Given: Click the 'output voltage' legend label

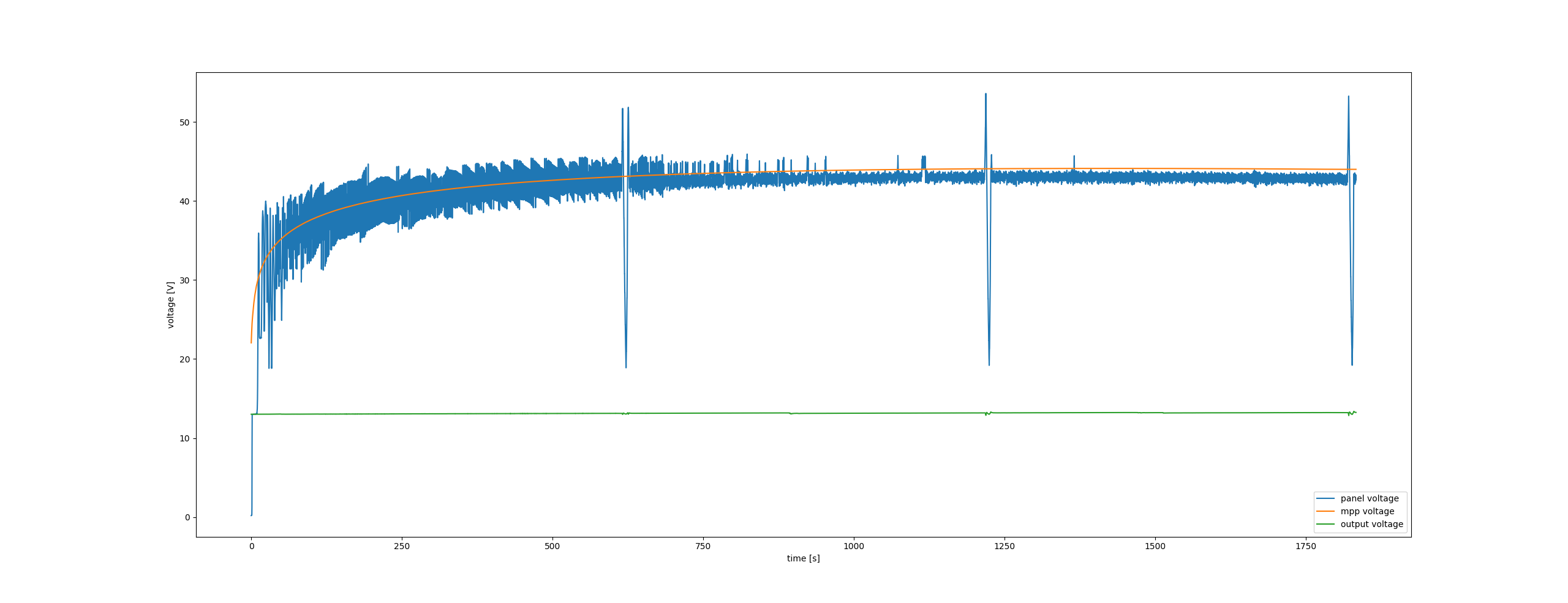Looking at the screenshot, I should 1372,524.
